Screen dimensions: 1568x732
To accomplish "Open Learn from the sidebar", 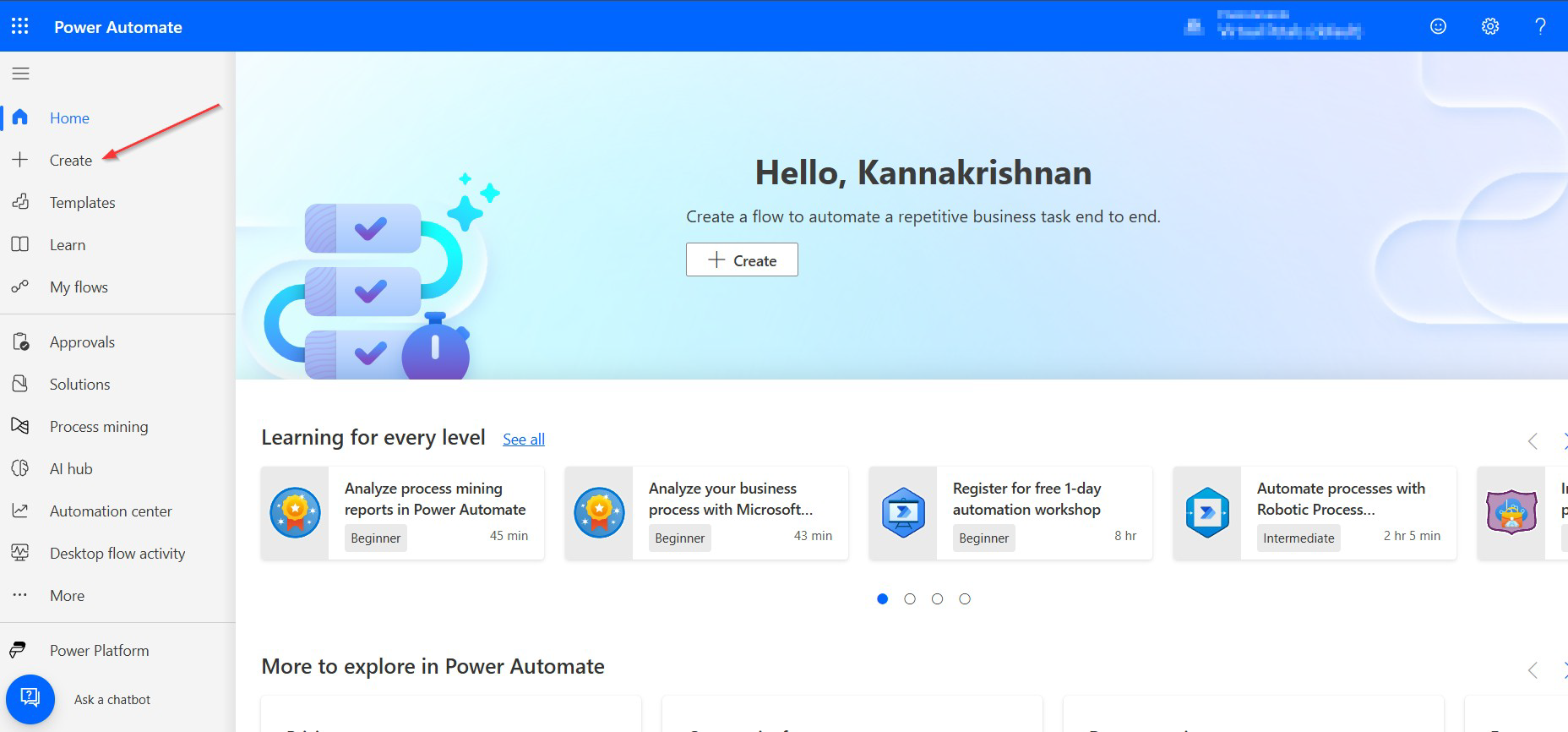I will coord(68,244).
